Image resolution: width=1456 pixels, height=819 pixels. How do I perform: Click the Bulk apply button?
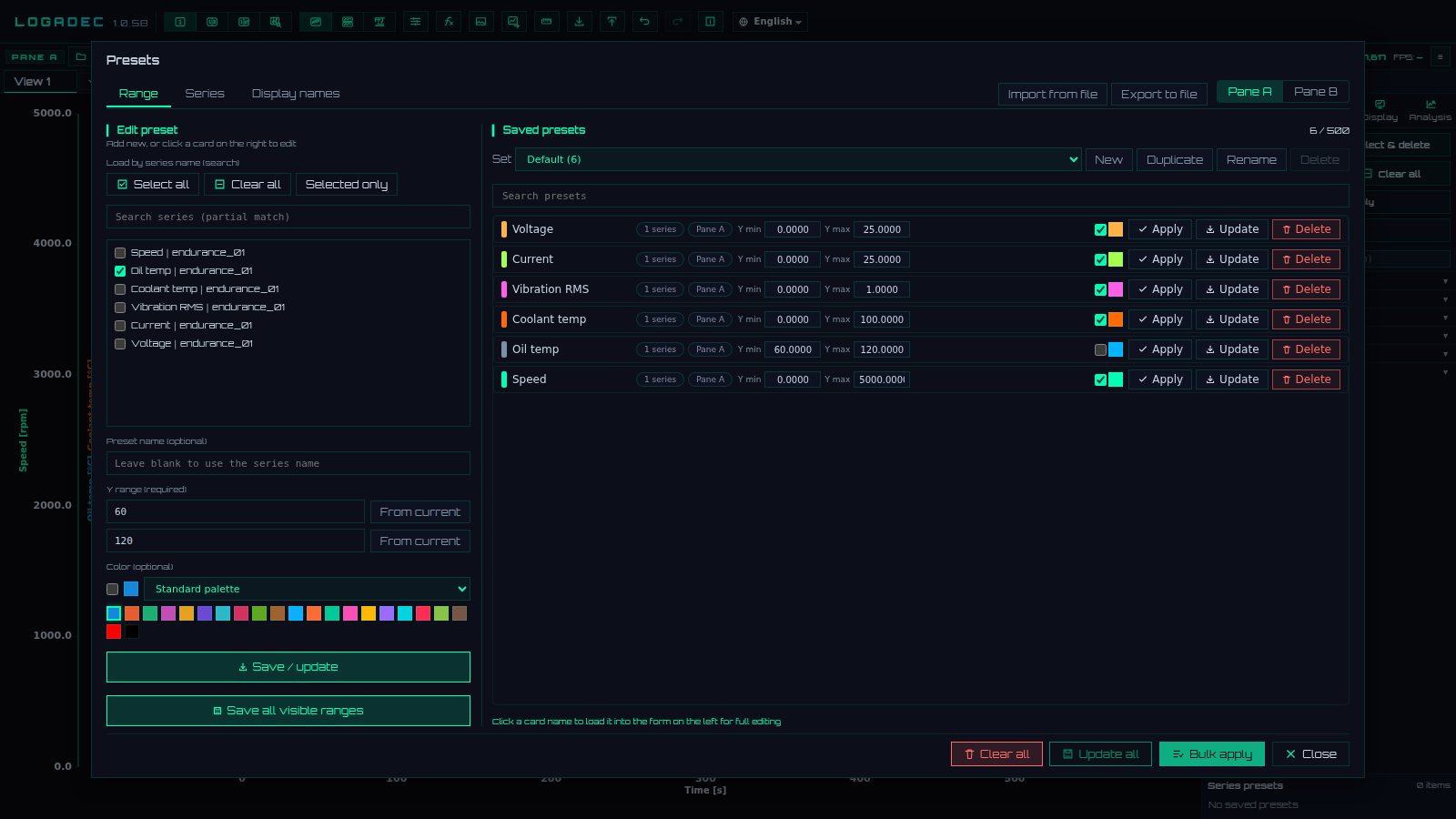(x=1212, y=754)
